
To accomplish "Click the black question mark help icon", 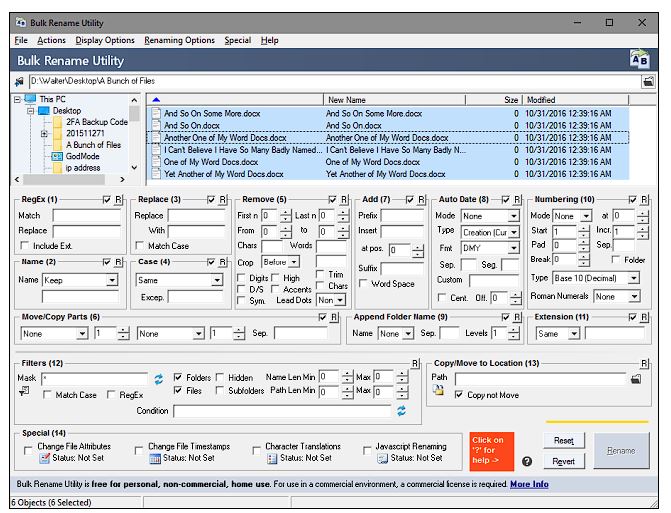I will pyautogui.click(x=527, y=461).
